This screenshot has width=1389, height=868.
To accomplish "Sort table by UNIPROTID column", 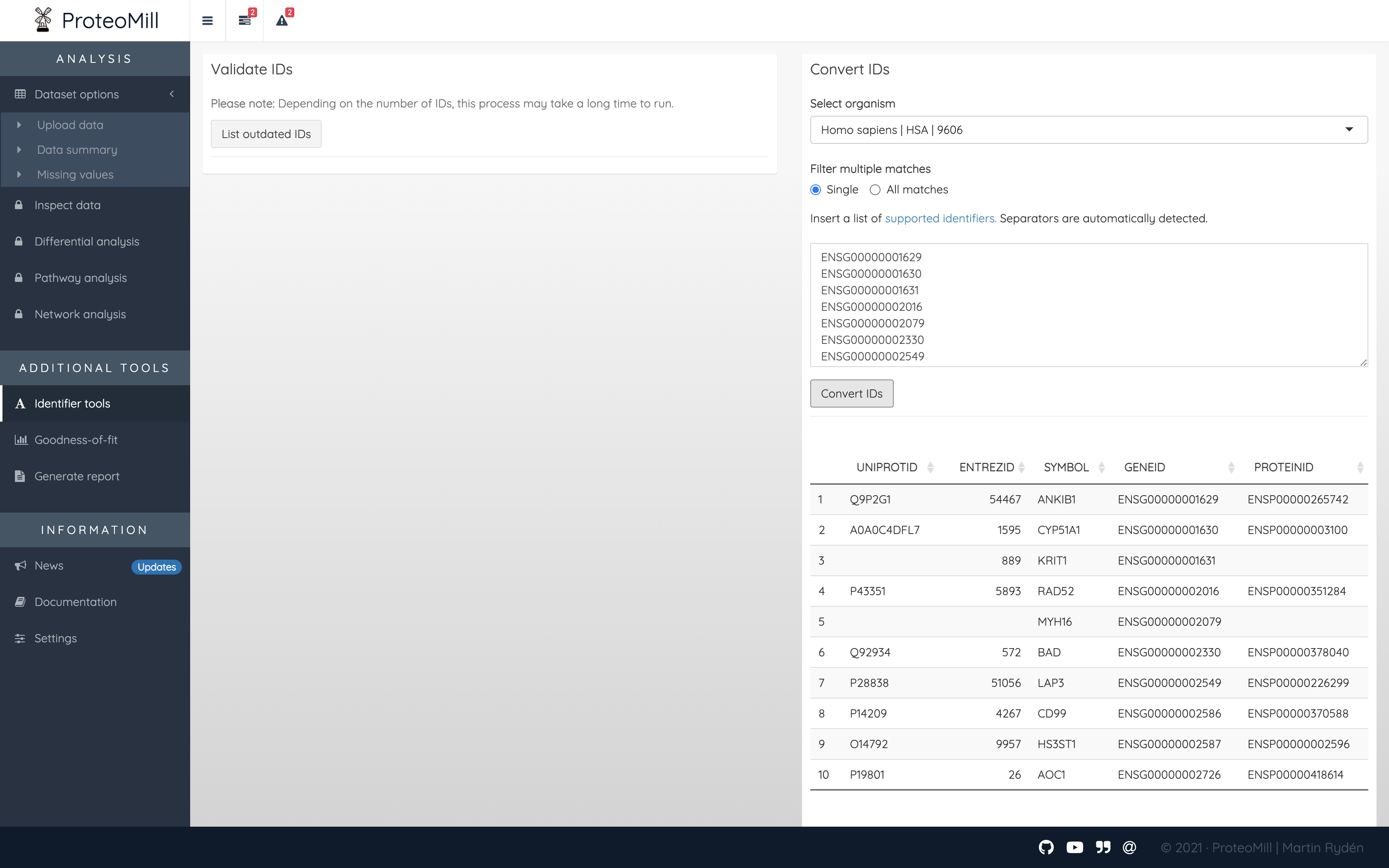I will tap(888, 467).
